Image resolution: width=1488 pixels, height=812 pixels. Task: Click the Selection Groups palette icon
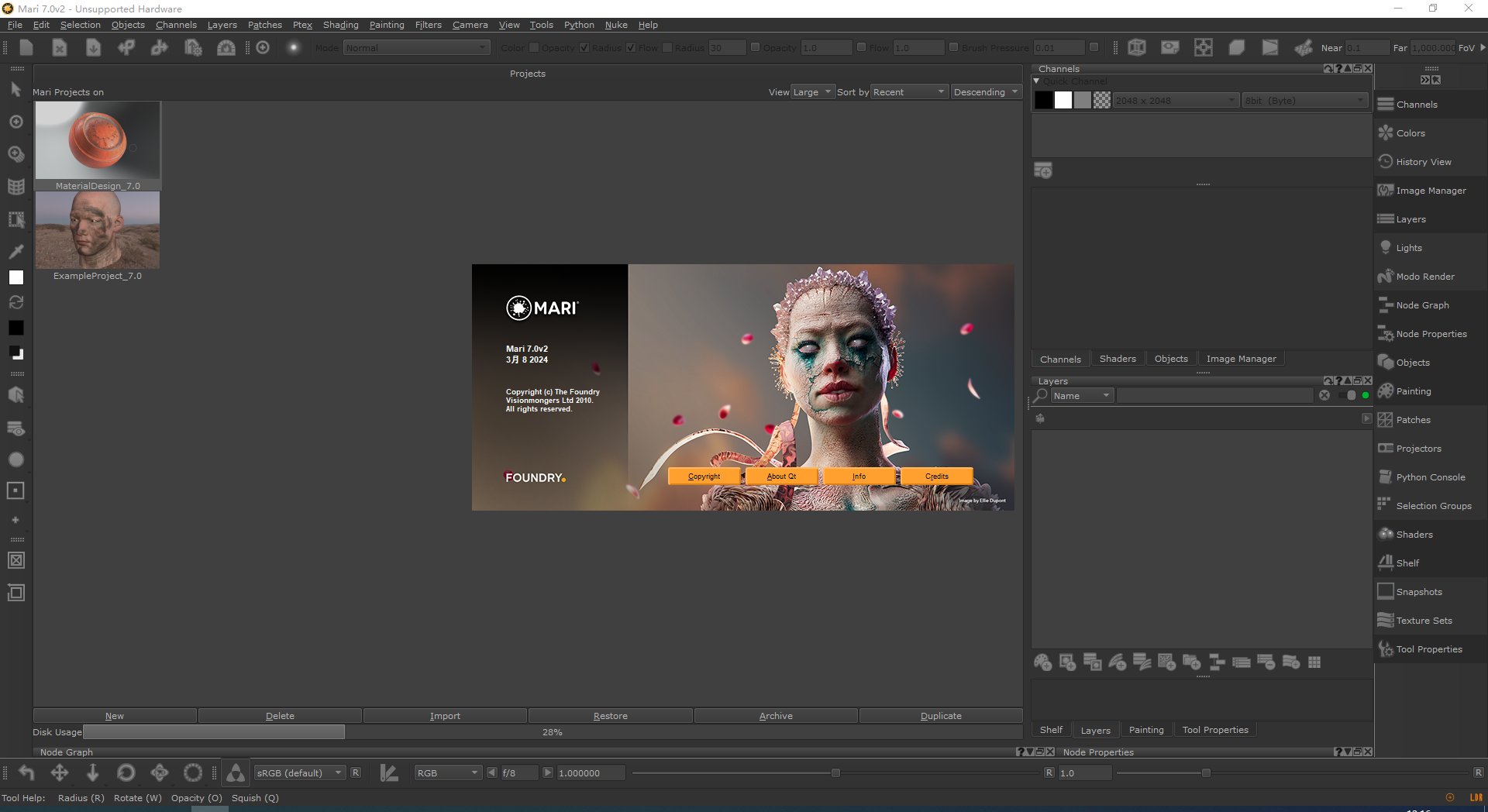1386,506
